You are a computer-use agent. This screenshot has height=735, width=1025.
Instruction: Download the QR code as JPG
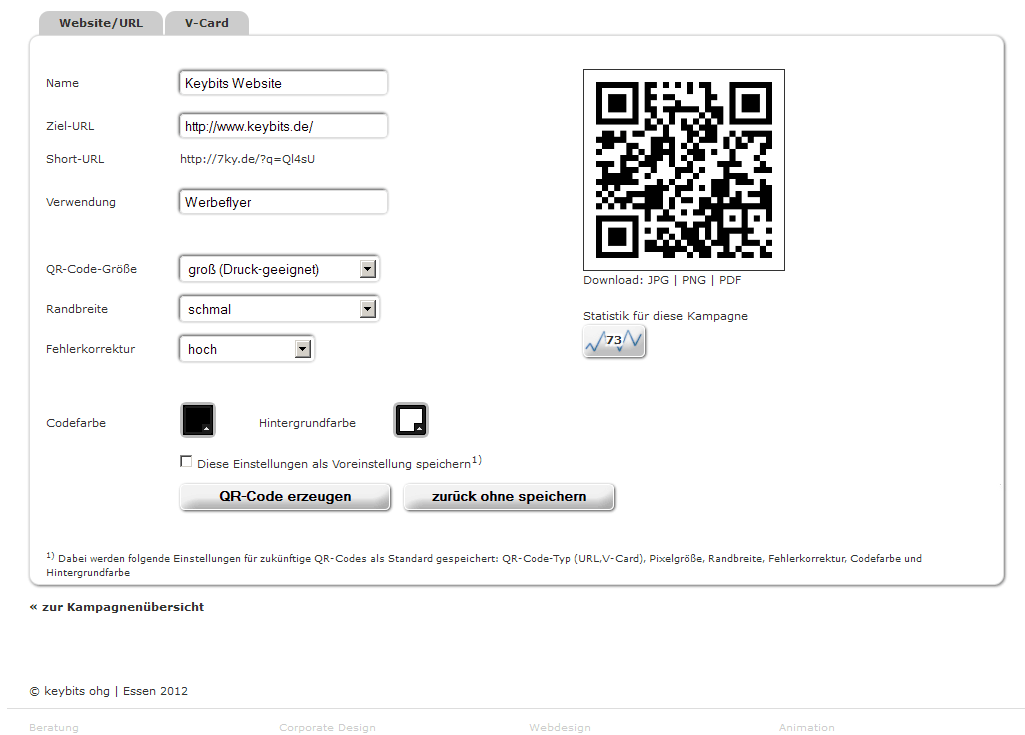658,280
